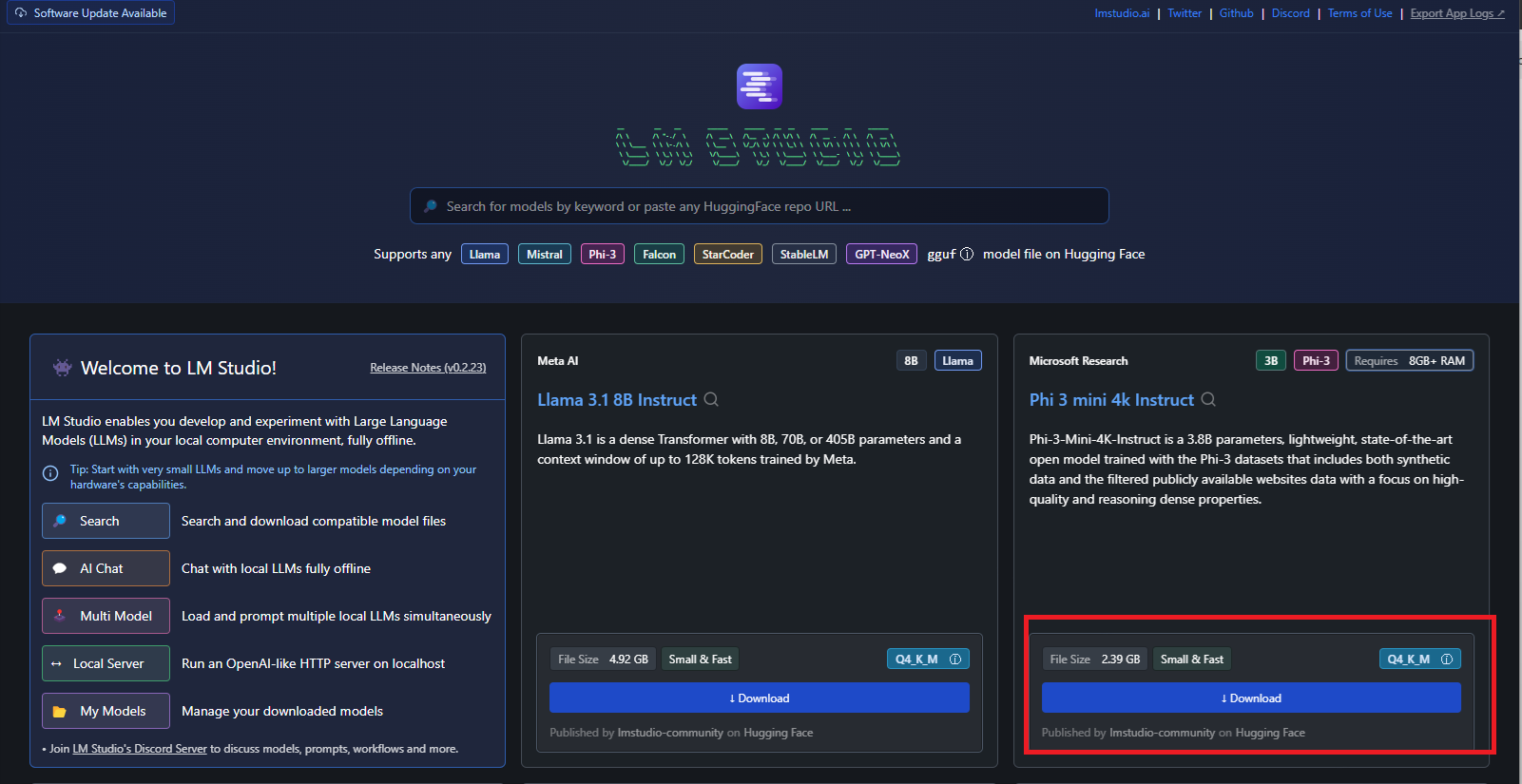
Task: Click the Microsoft Research publisher label
Action: 1078,360
